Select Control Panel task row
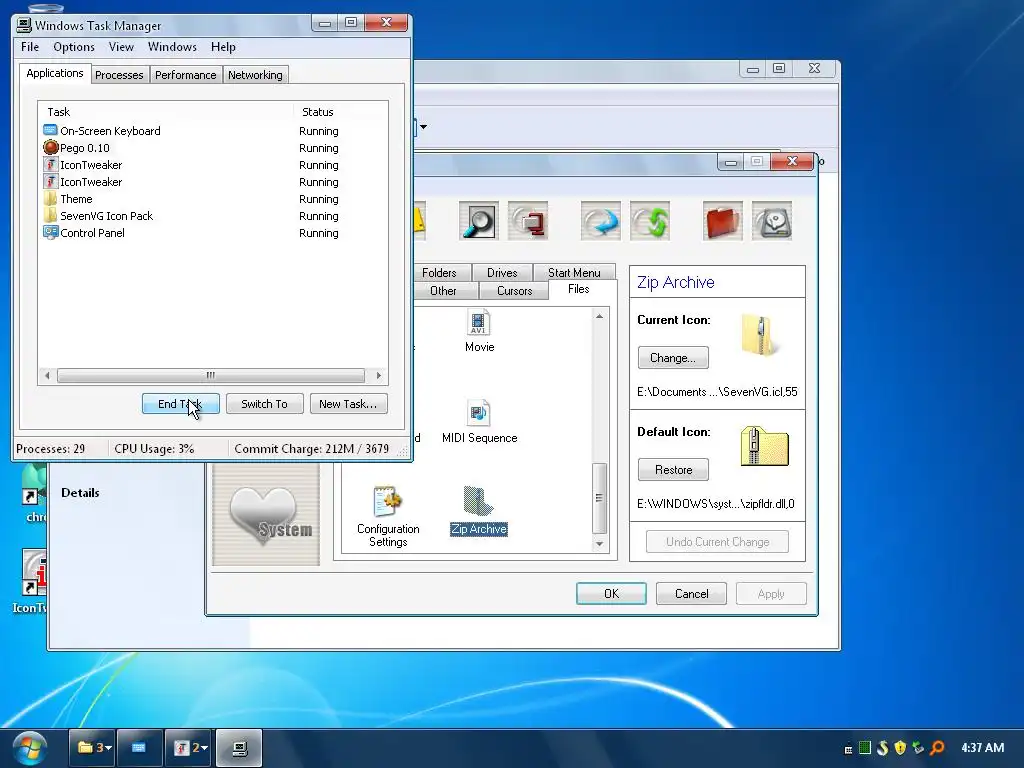1024x768 pixels. click(x=213, y=232)
